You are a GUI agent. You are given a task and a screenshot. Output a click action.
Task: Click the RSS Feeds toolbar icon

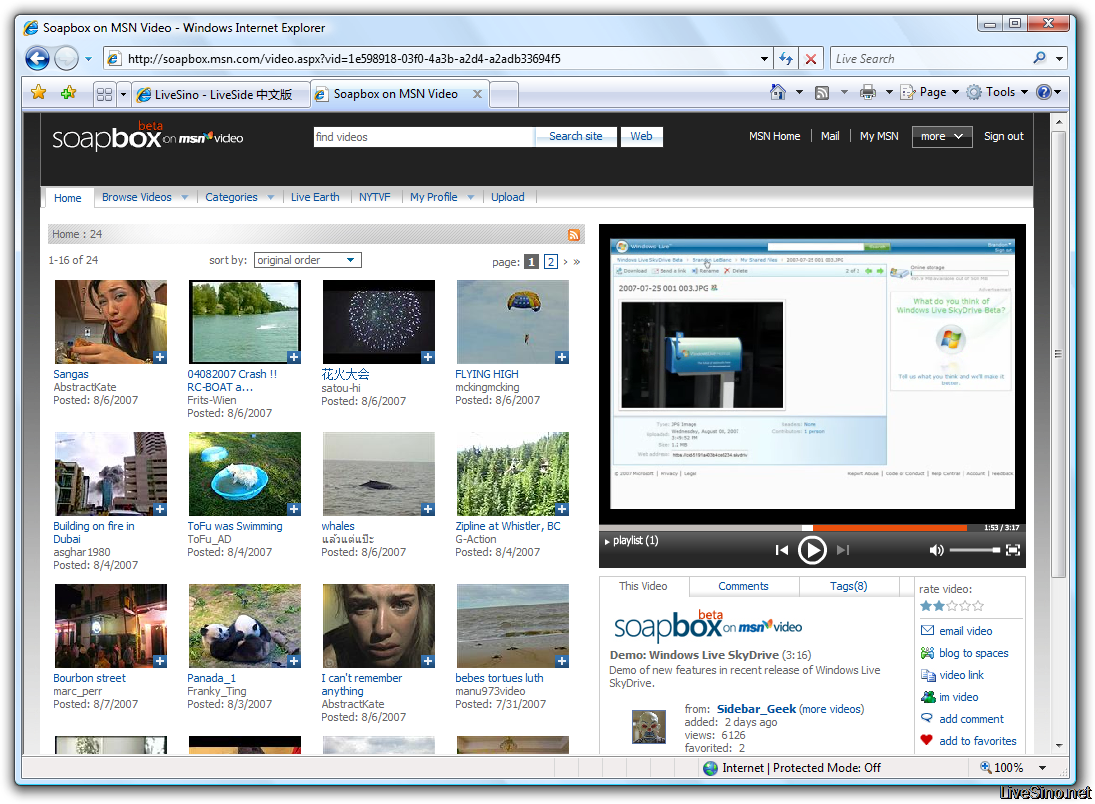(x=822, y=92)
